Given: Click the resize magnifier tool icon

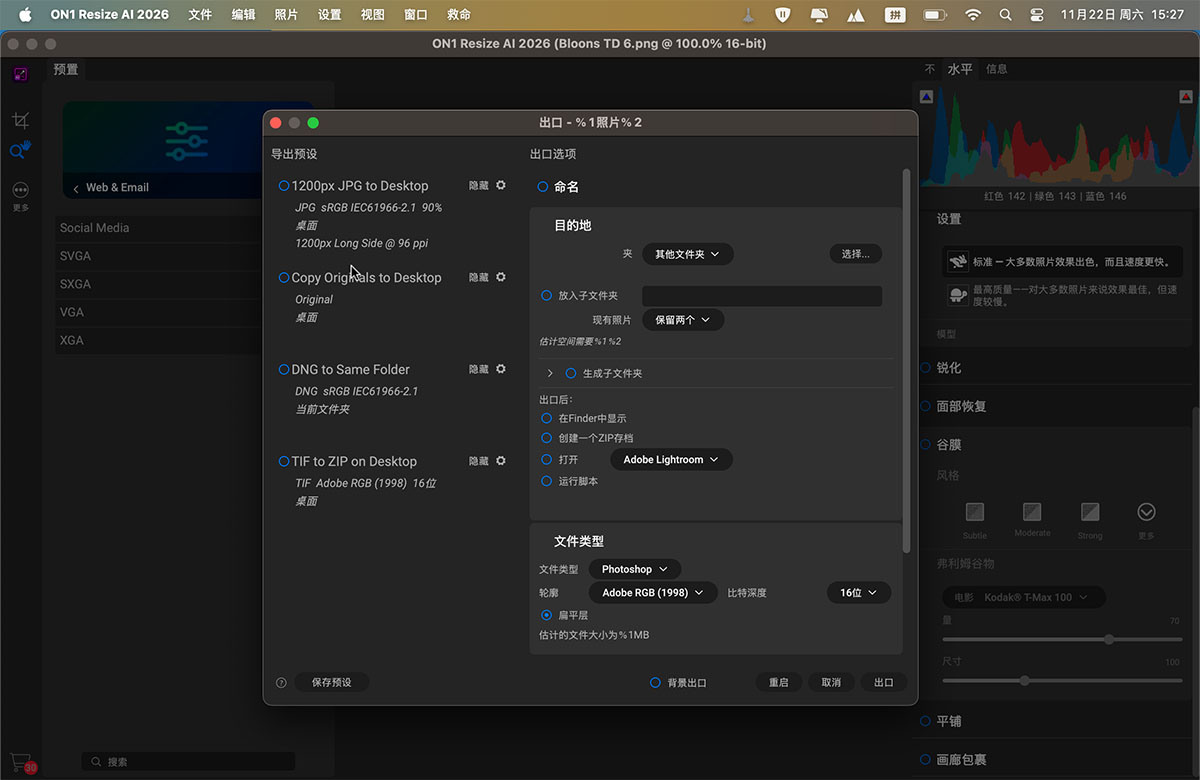Looking at the screenshot, I should 20,150.
